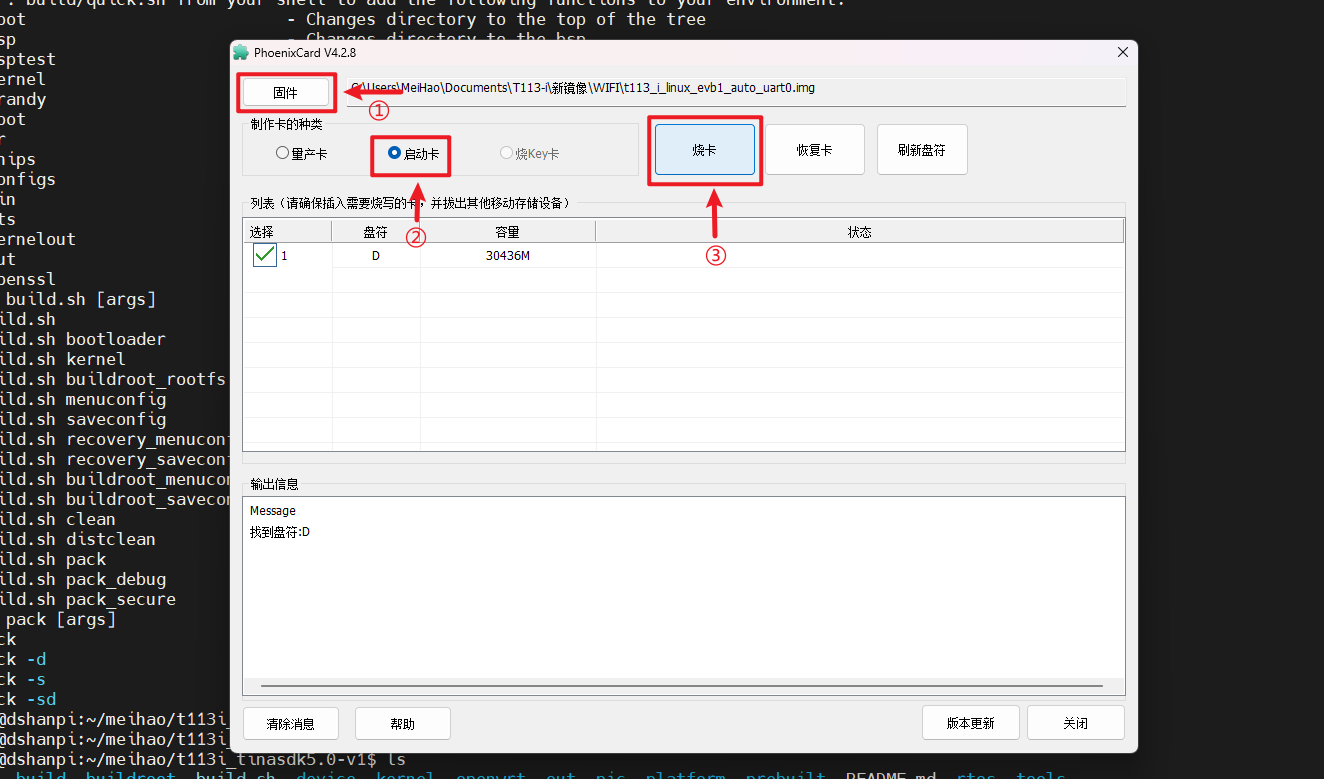
Task: Click the 选择 column header
Action: click(x=288, y=232)
